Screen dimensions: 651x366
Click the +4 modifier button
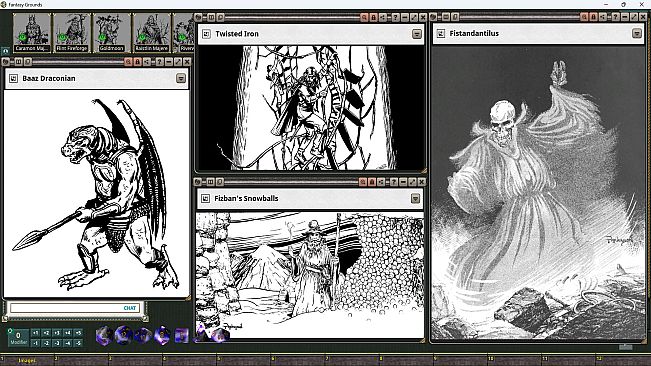tap(68, 333)
